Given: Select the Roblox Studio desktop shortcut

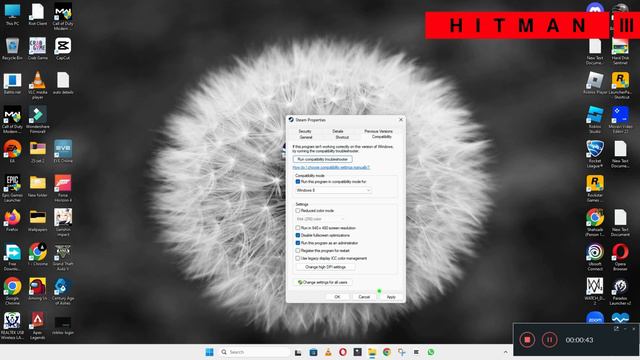Looking at the screenshot, I should [x=595, y=120].
